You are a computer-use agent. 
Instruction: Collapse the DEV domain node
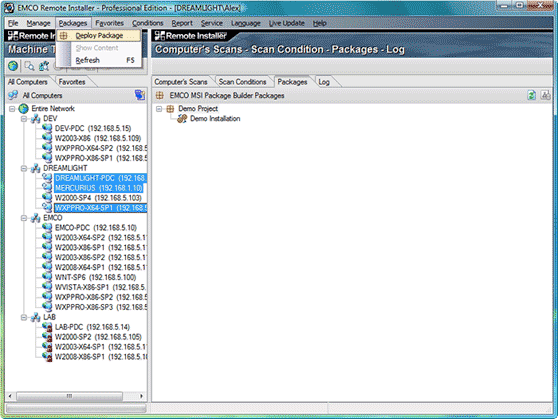(24, 119)
